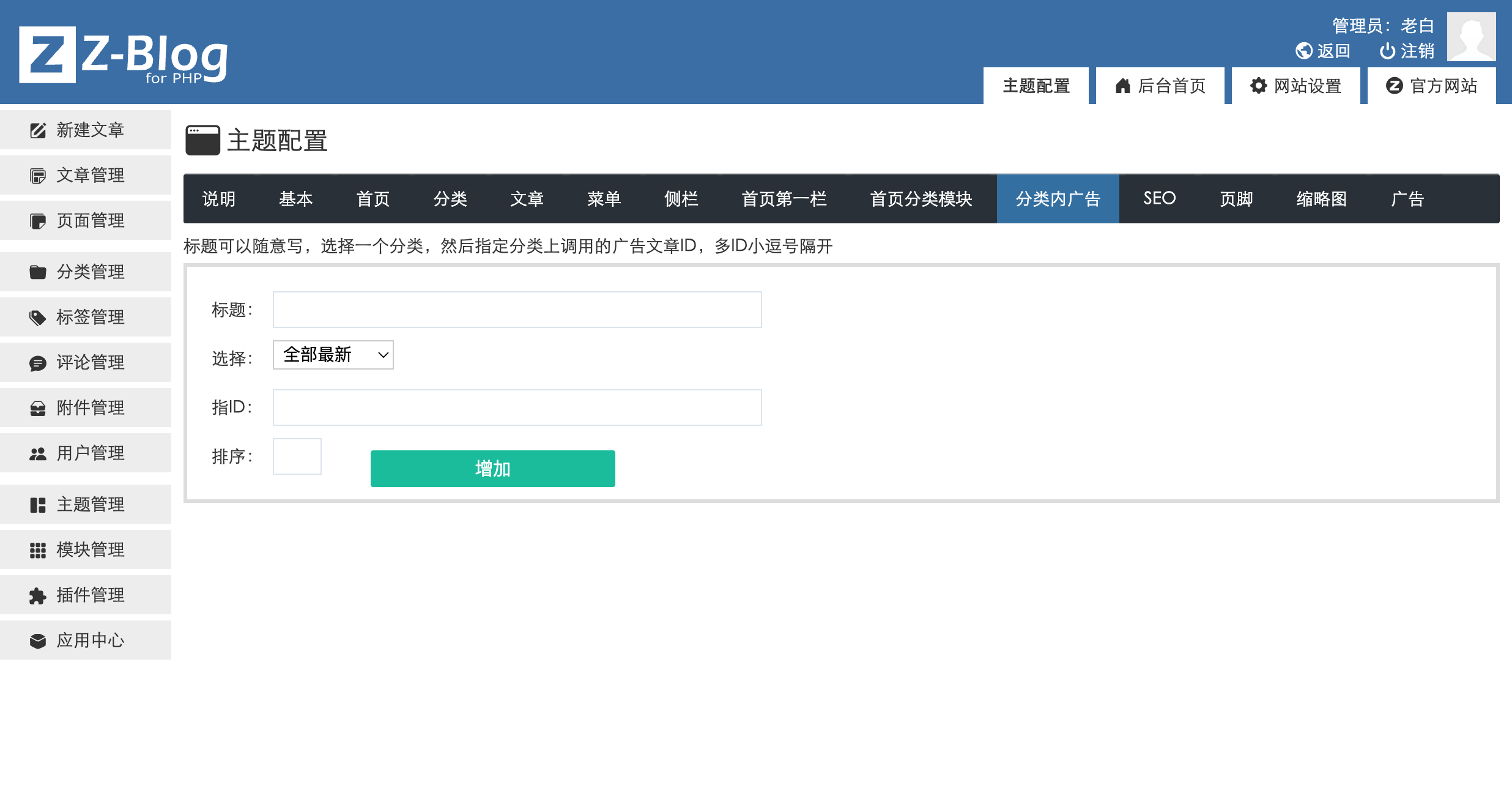Open 网站设置 in the top navigation
The image size is (1512, 804).
[x=1295, y=86]
